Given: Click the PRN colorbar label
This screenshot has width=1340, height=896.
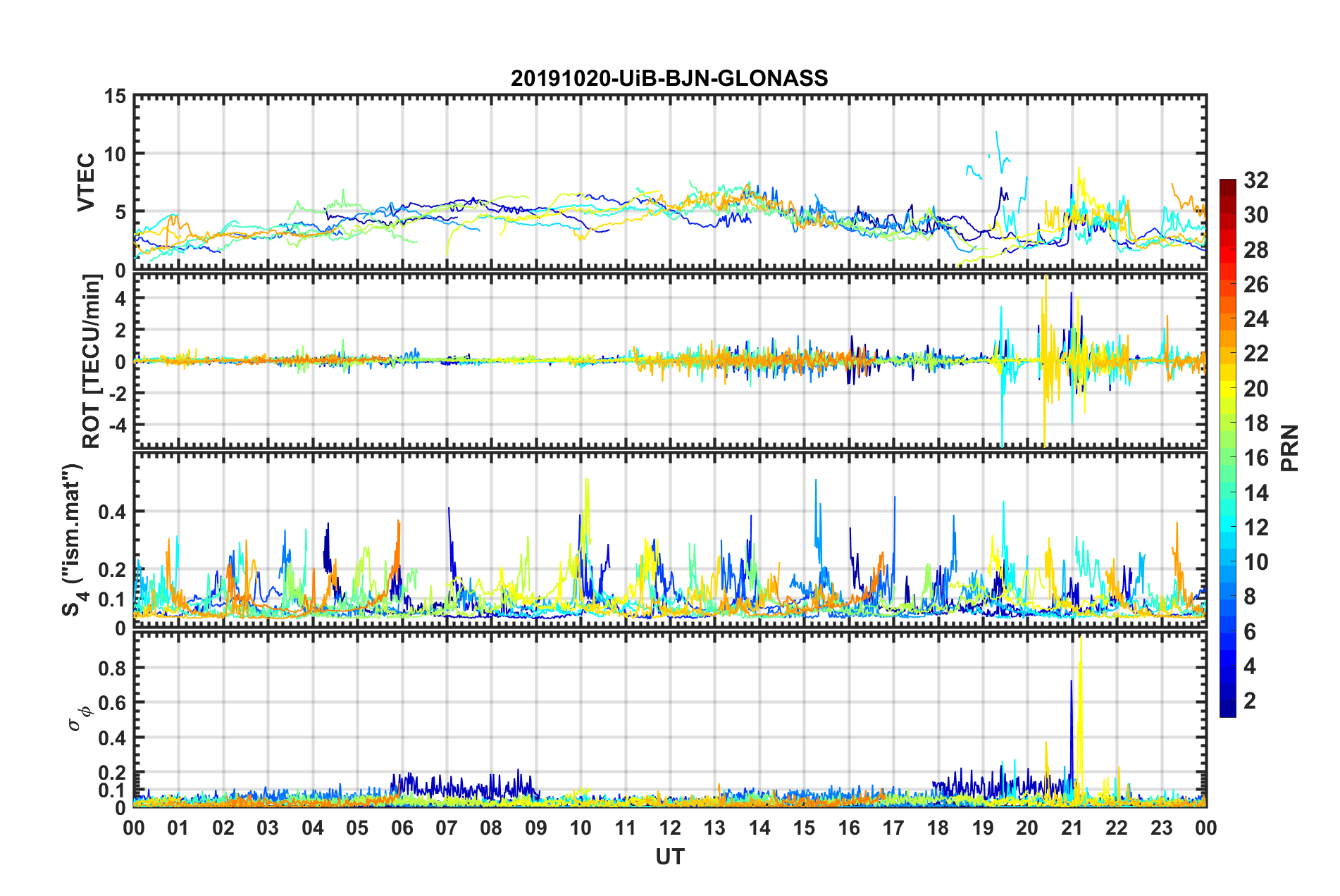Looking at the screenshot, I should pyautogui.click(x=1290, y=448).
